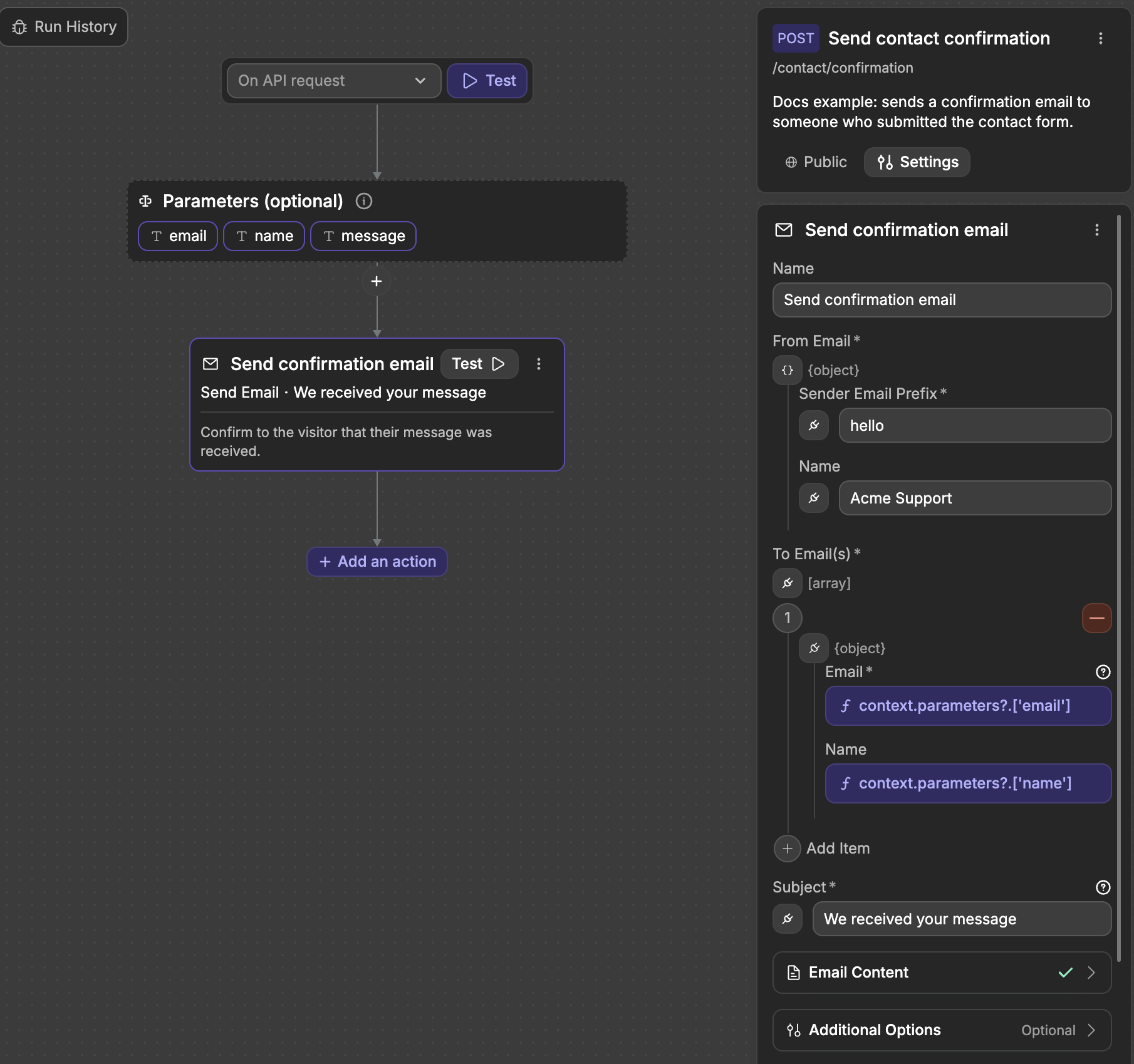The height and width of the screenshot is (1064, 1134).
Task: Select the name parameter chip
Action: [264, 236]
